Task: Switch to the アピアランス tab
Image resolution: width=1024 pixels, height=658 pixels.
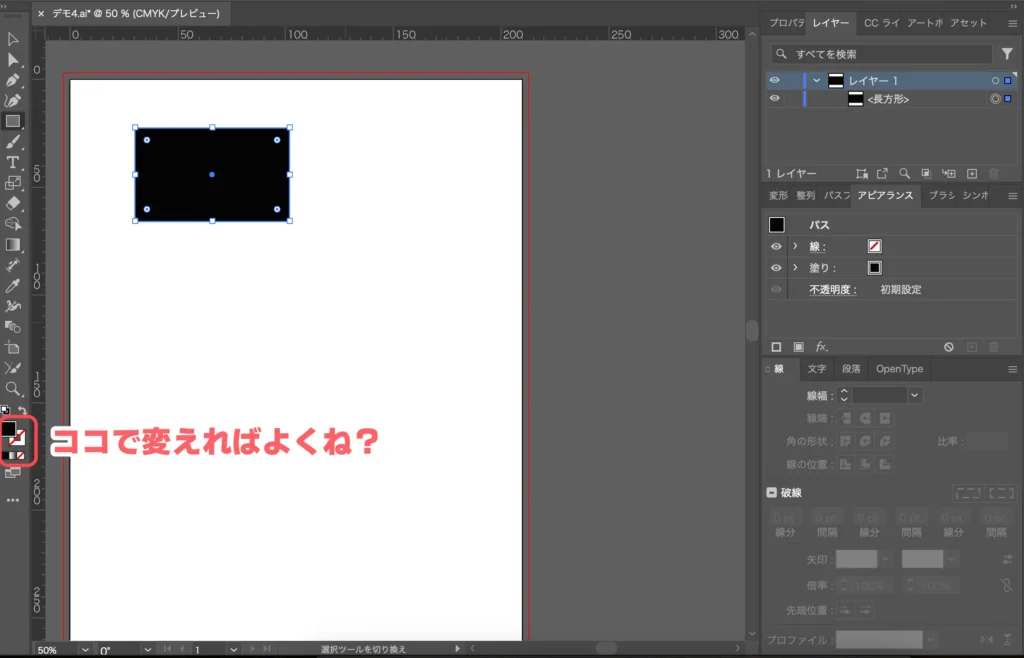Action: (886, 196)
